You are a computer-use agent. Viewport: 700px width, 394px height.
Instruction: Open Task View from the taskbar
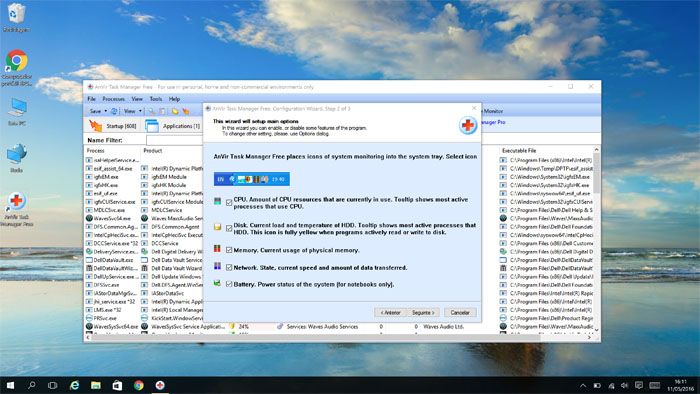53,385
